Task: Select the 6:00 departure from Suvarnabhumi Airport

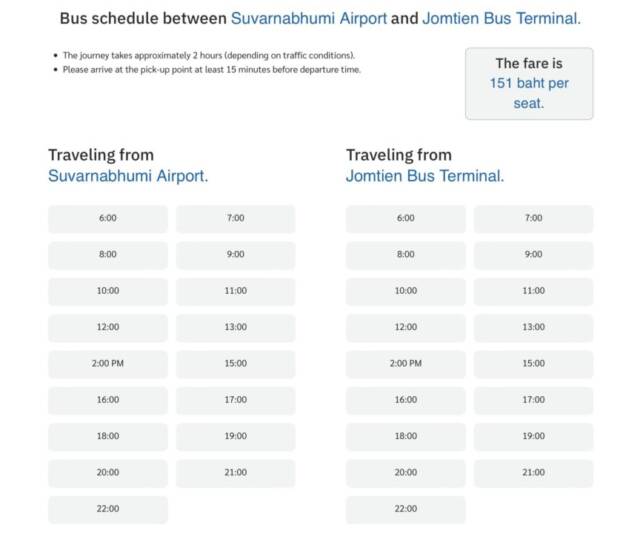Action: pyautogui.click(x=108, y=219)
